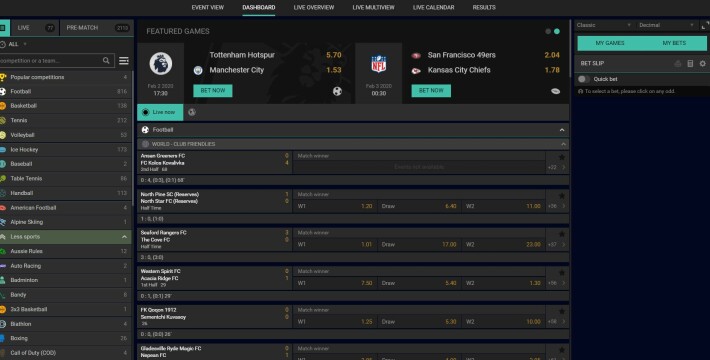Select Tottenham Hotspur odds 5.70
710x360 pixels.
click(x=334, y=55)
